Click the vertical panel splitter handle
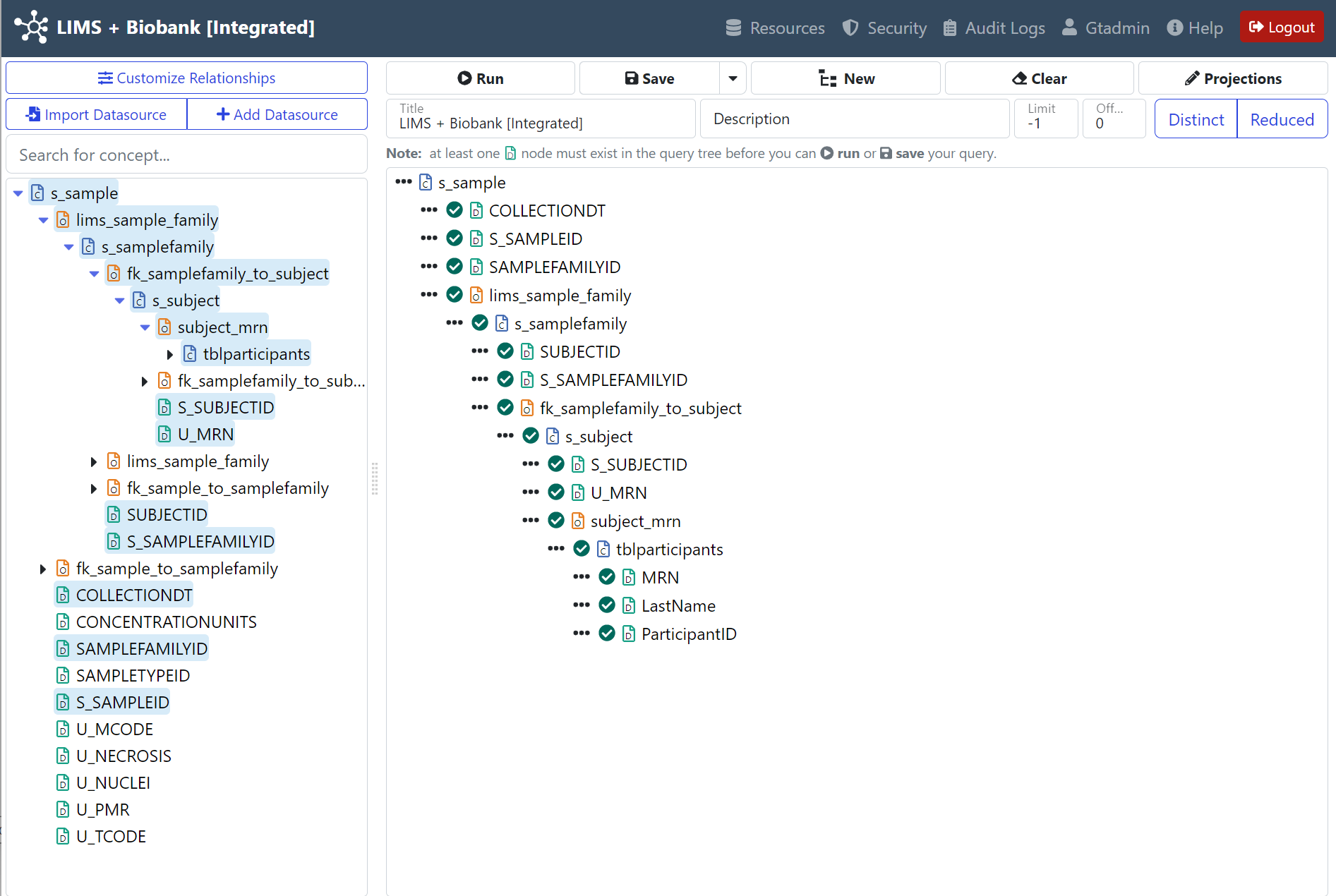This screenshot has width=1336, height=896. tap(375, 478)
